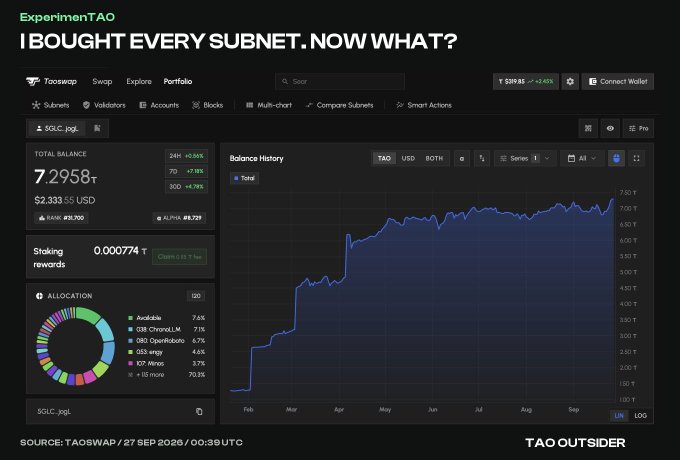Open settings via the gear icon

coord(570,82)
